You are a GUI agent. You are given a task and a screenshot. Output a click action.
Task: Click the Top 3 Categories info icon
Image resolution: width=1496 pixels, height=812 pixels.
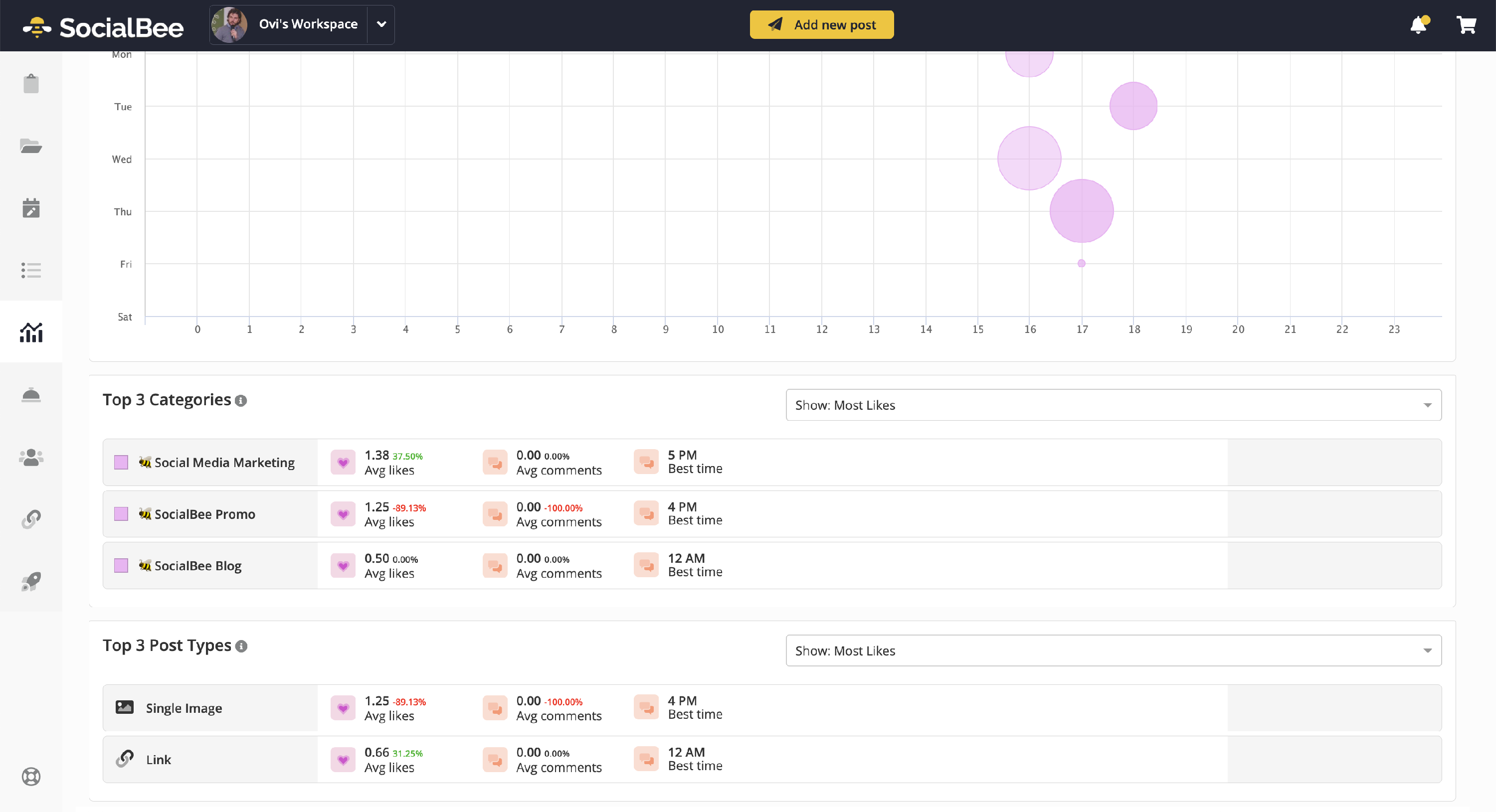point(241,400)
